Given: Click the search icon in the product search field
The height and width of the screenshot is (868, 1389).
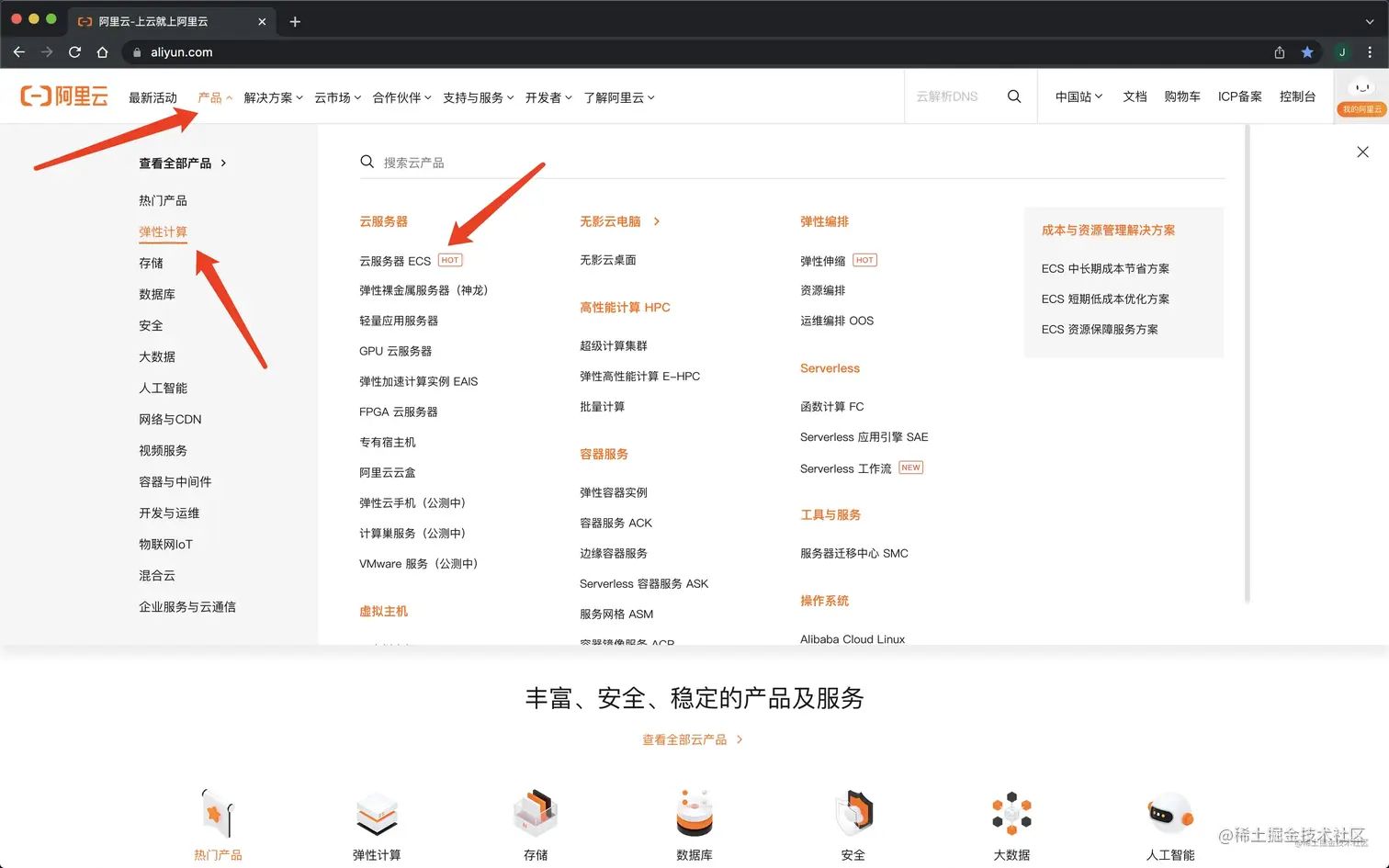Looking at the screenshot, I should (x=367, y=162).
